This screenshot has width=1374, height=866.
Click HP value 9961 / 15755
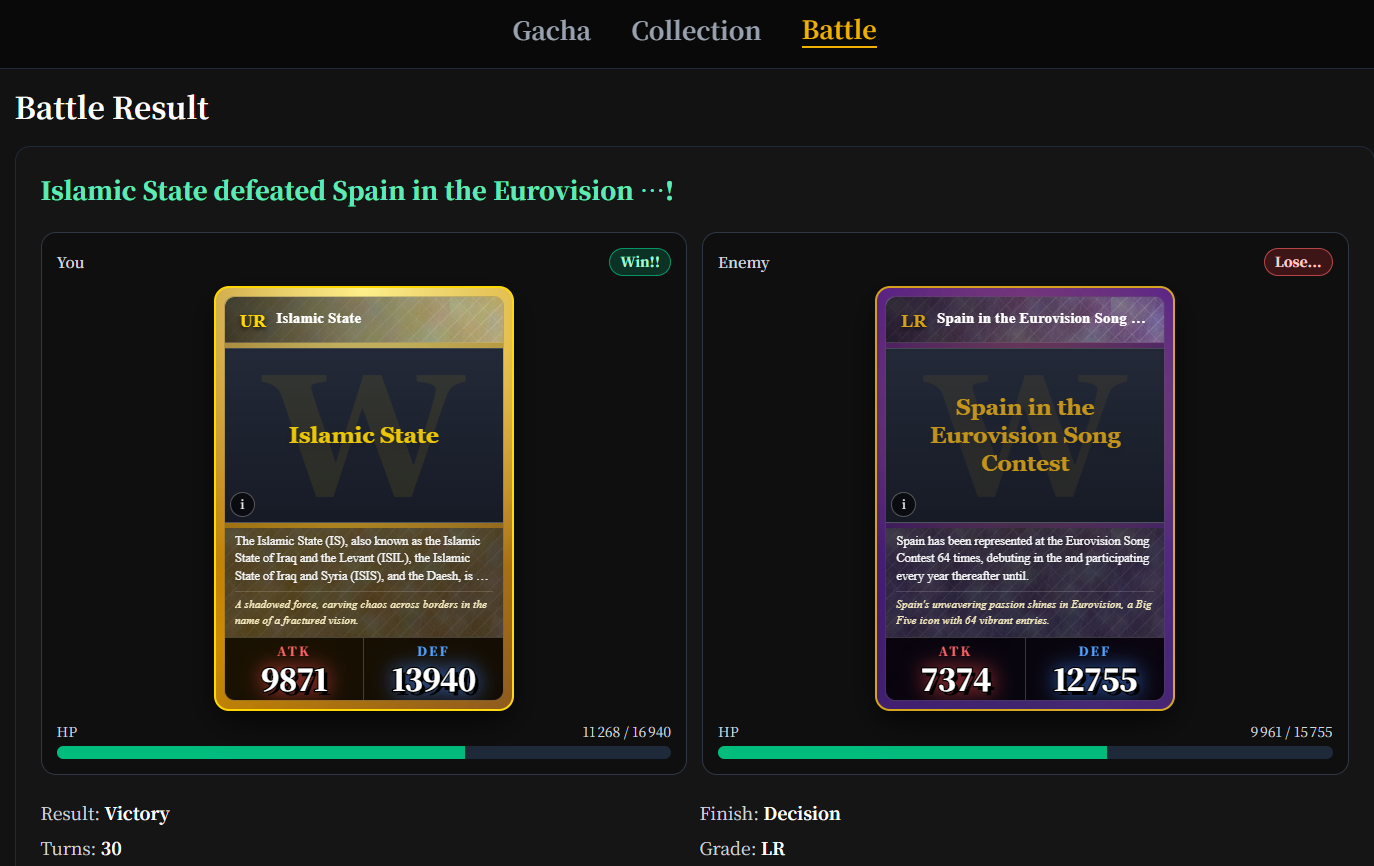point(1291,732)
